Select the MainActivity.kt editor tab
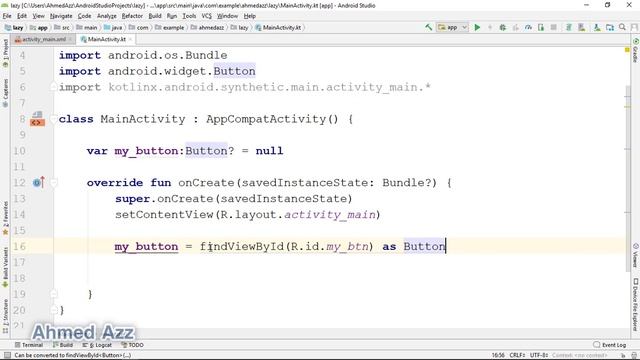The image size is (640, 360). [106, 39]
